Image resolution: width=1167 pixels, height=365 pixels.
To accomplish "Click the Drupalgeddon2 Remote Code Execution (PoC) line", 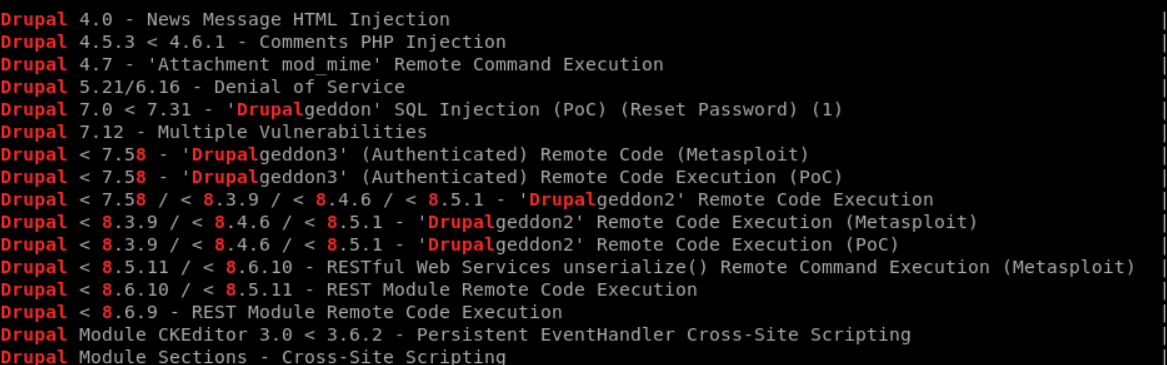I will [450, 245].
